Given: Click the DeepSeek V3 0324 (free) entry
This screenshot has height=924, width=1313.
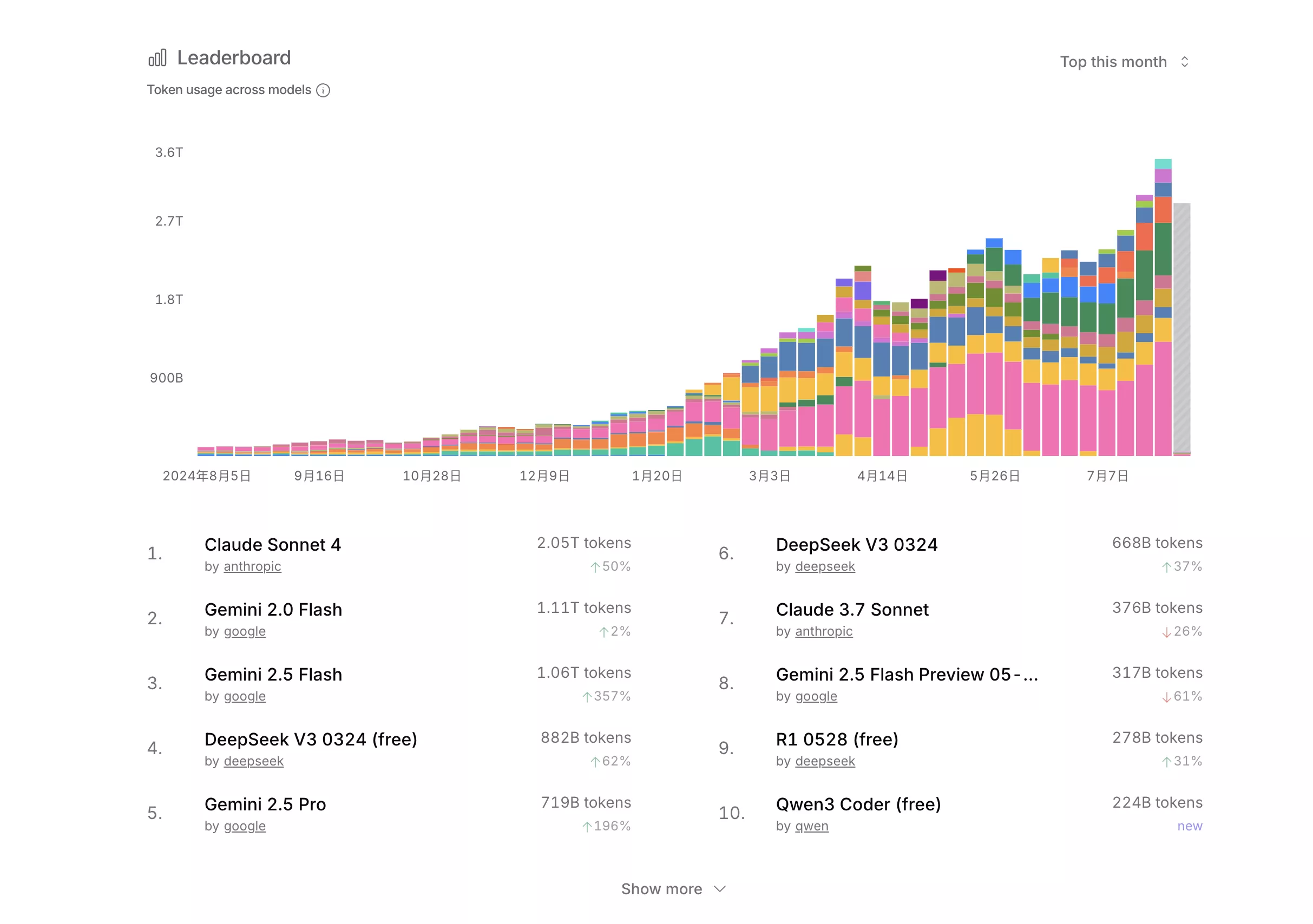Looking at the screenshot, I should click(311, 740).
